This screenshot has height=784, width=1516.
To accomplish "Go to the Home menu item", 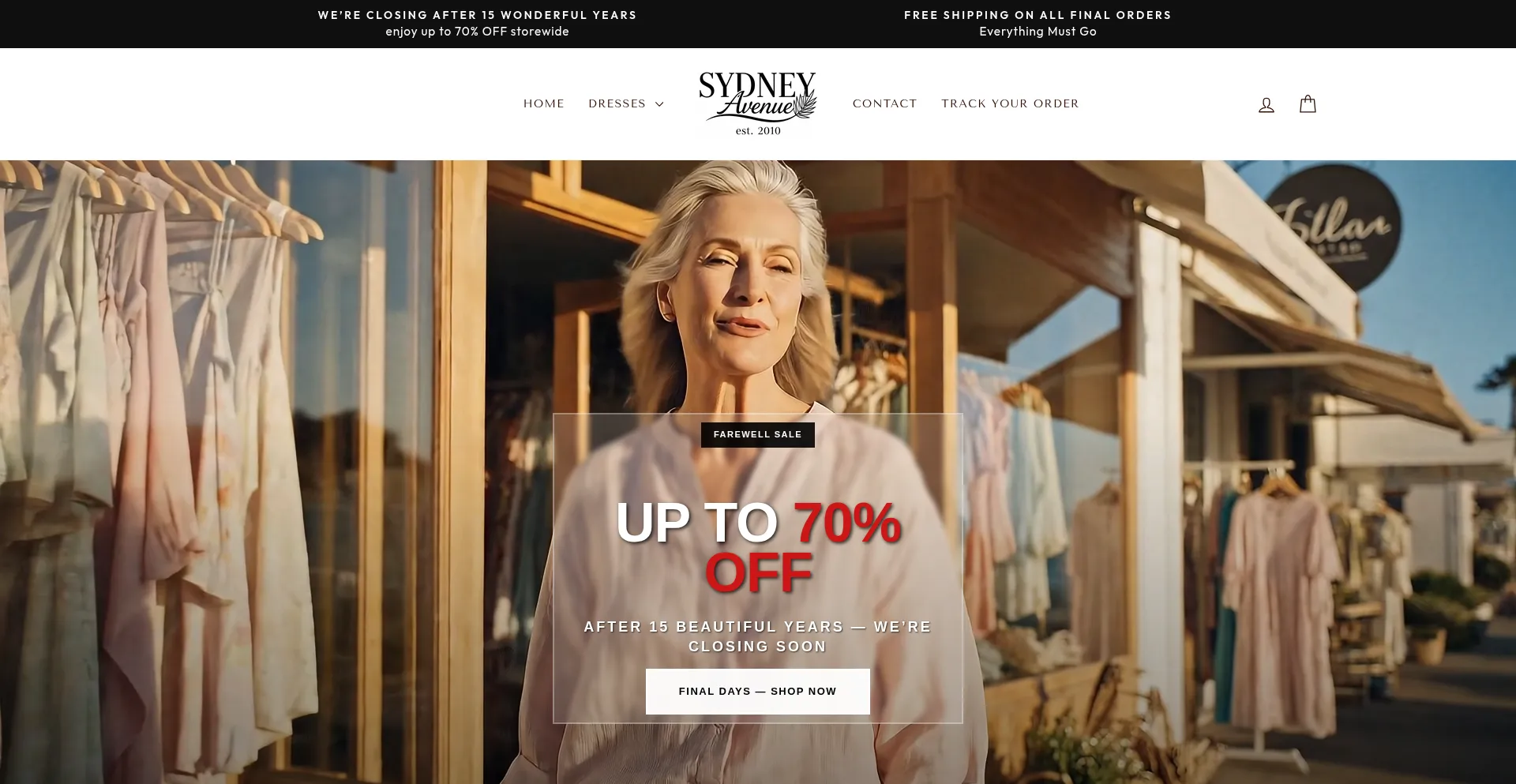I will pos(543,103).
